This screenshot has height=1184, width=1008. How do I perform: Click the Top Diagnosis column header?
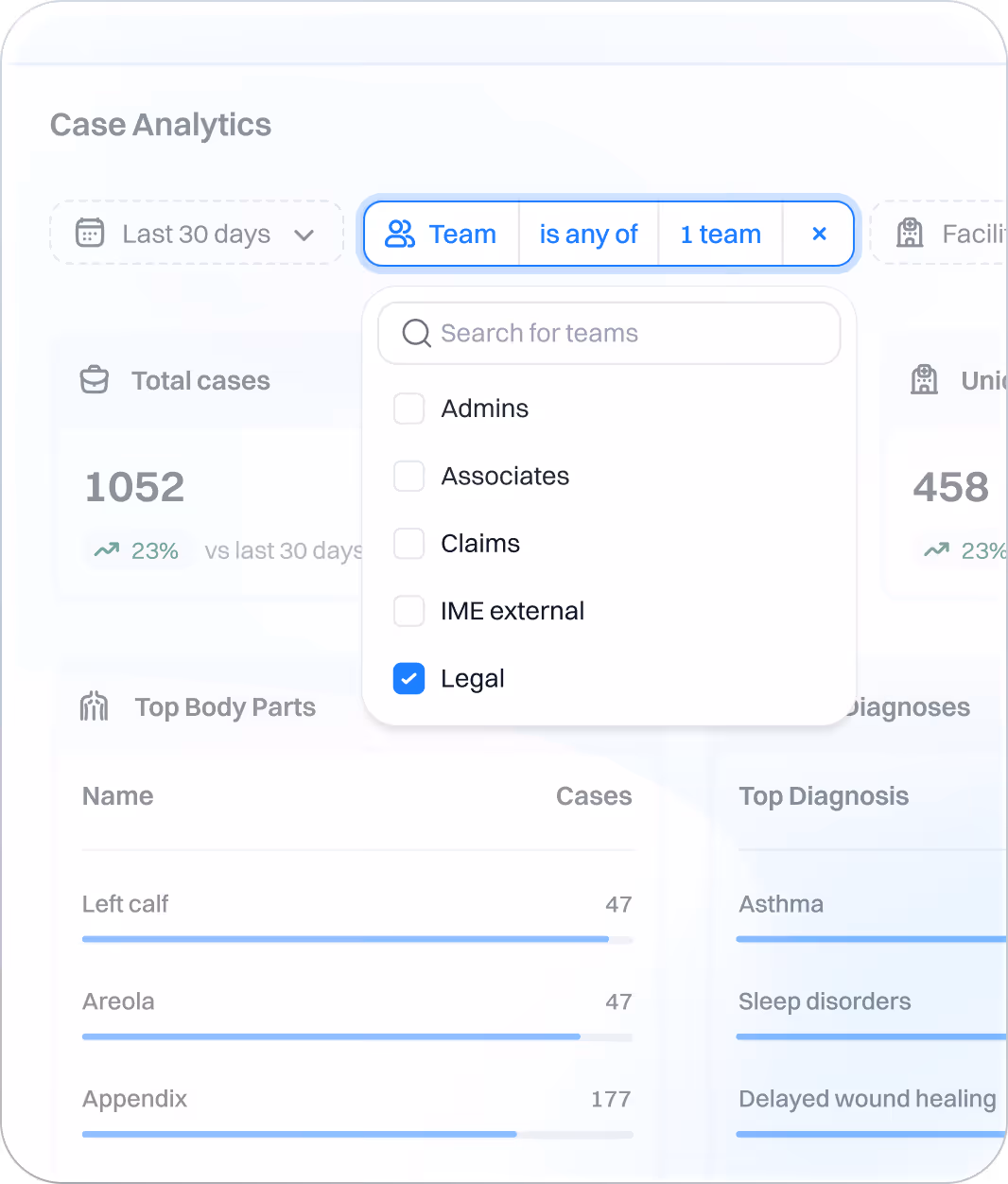(x=824, y=796)
